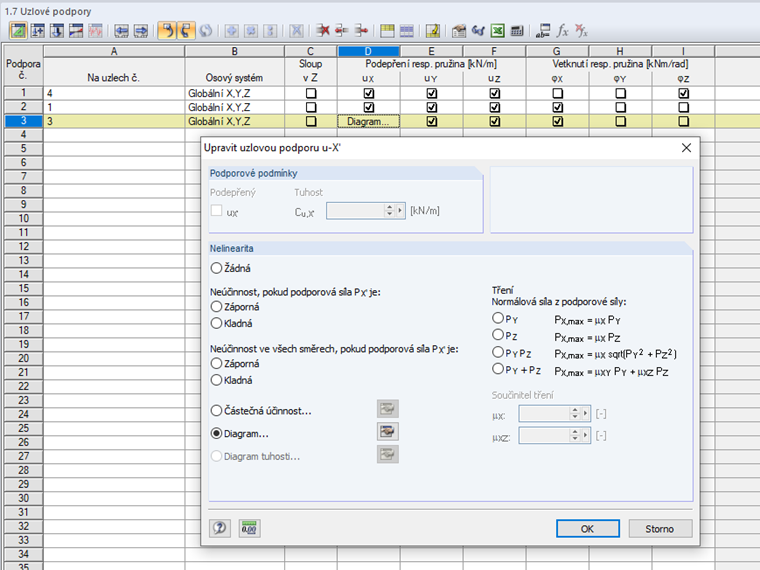
Task: Toggle Sloup v Z checkbox for support 2
Action: coord(311,107)
